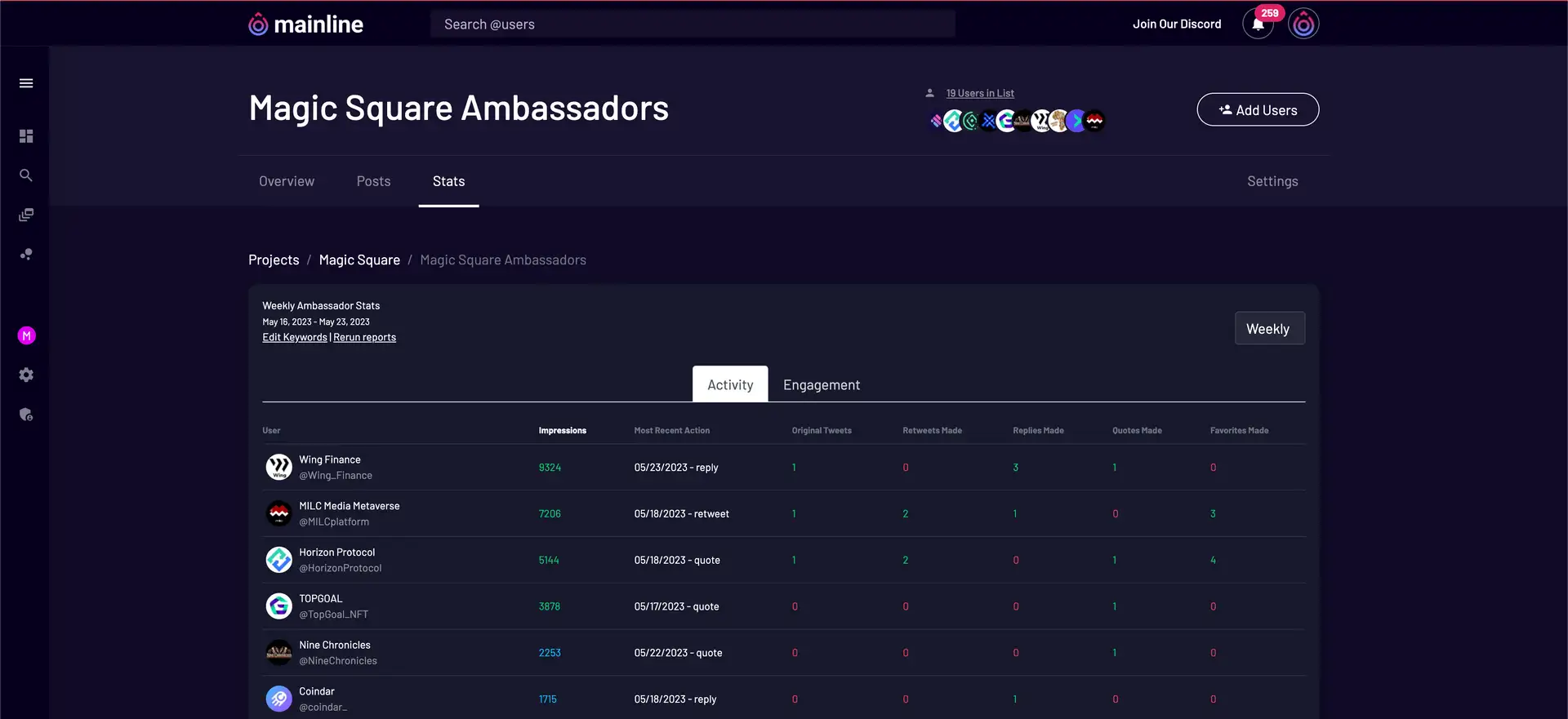Sort by the Impressions column header
The image size is (1568, 719).
(x=562, y=431)
